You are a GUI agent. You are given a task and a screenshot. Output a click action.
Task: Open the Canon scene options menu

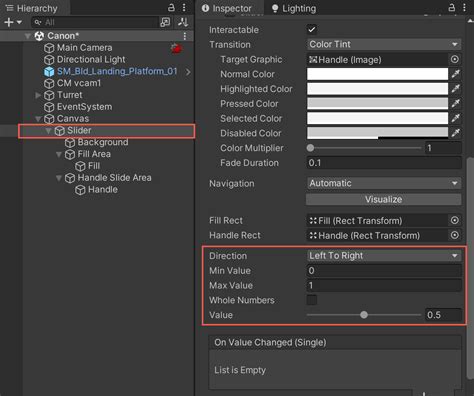click(x=185, y=36)
